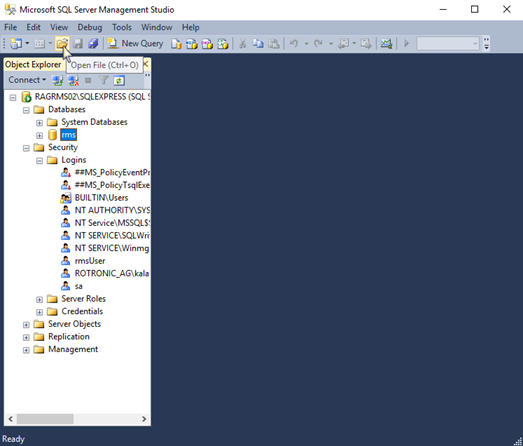The image size is (523, 446).
Task: Click the Filter funnel icon
Action: tap(104, 80)
